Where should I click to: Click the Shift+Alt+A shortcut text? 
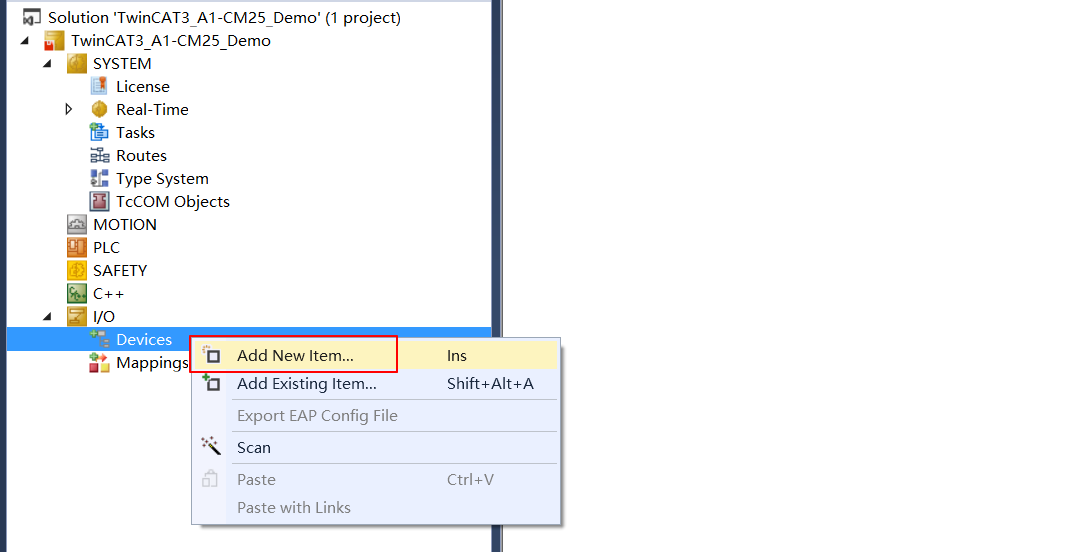pyautogui.click(x=490, y=384)
